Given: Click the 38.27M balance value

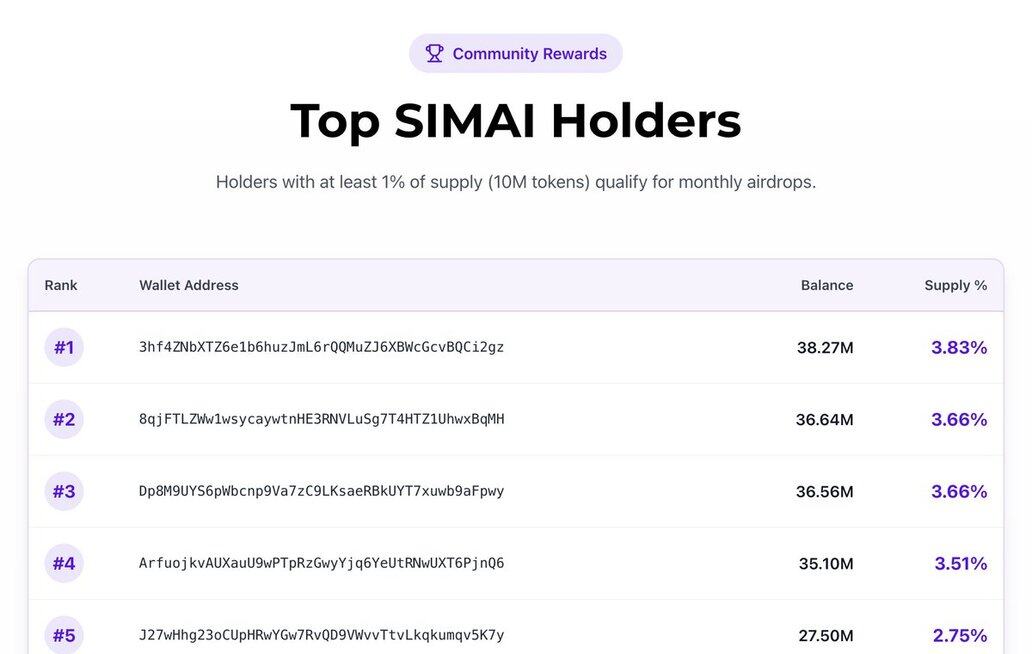Looking at the screenshot, I should point(825,348).
